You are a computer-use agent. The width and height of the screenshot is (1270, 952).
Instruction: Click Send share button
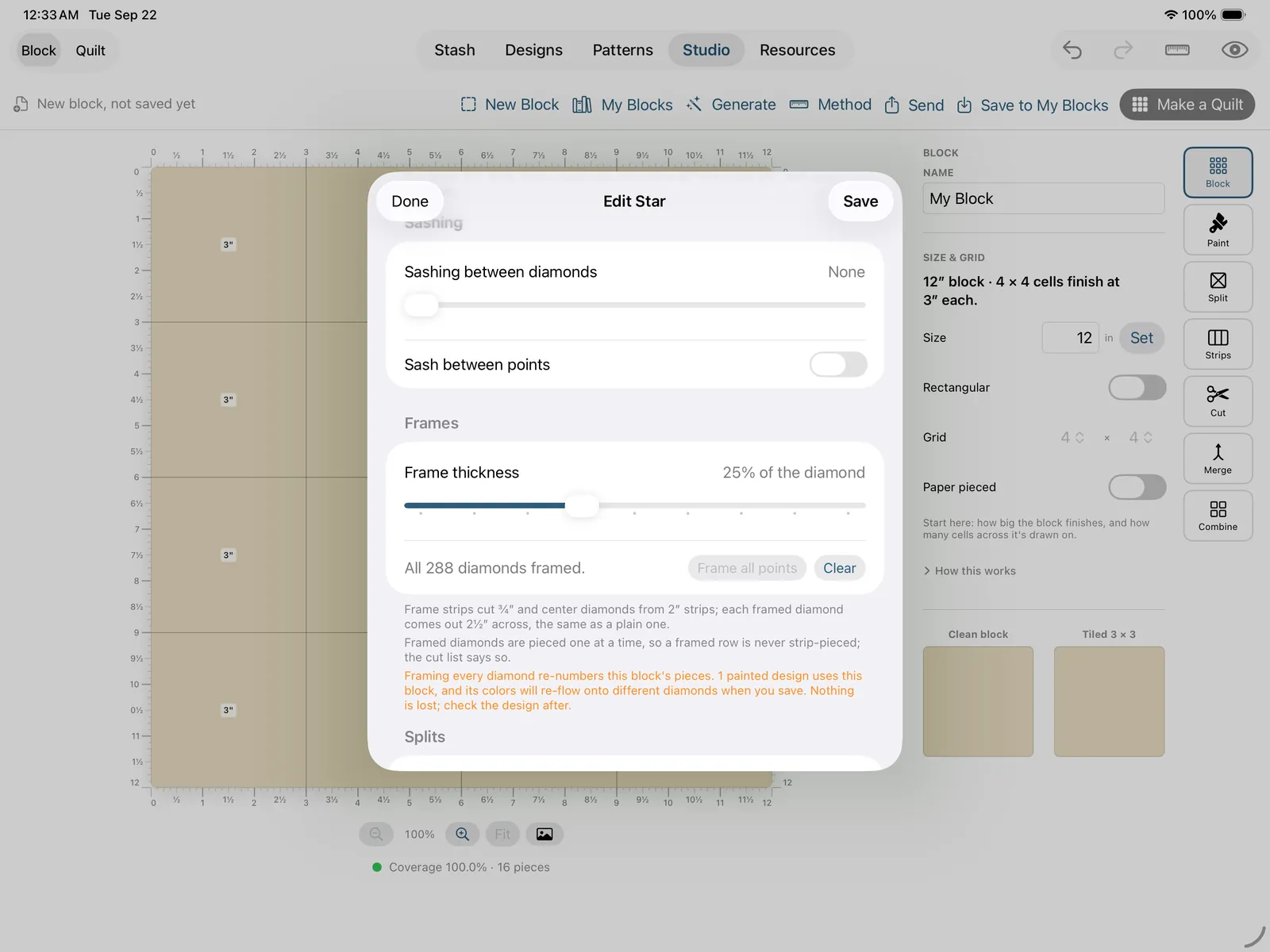(914, 105)
